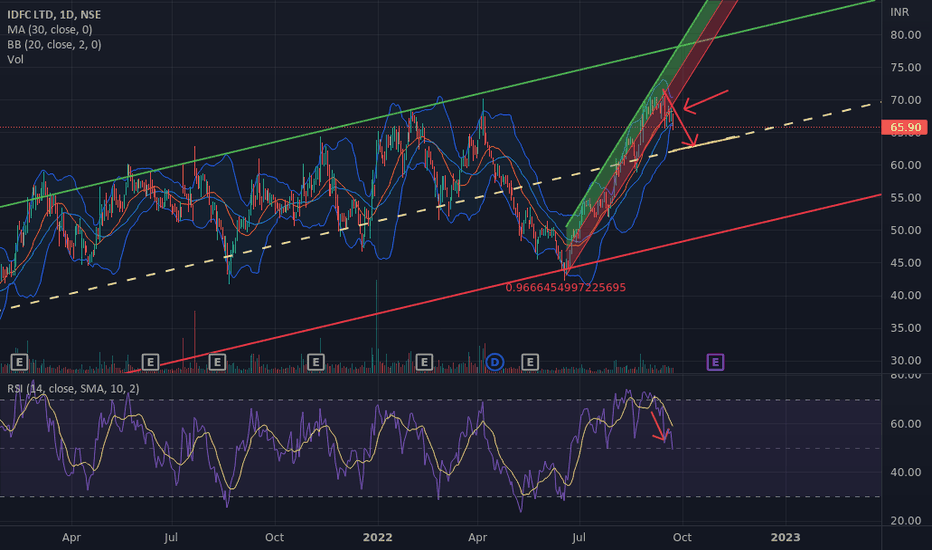932x550 pixels.
Task: Click the INR currency label
Action: [899, 12]
